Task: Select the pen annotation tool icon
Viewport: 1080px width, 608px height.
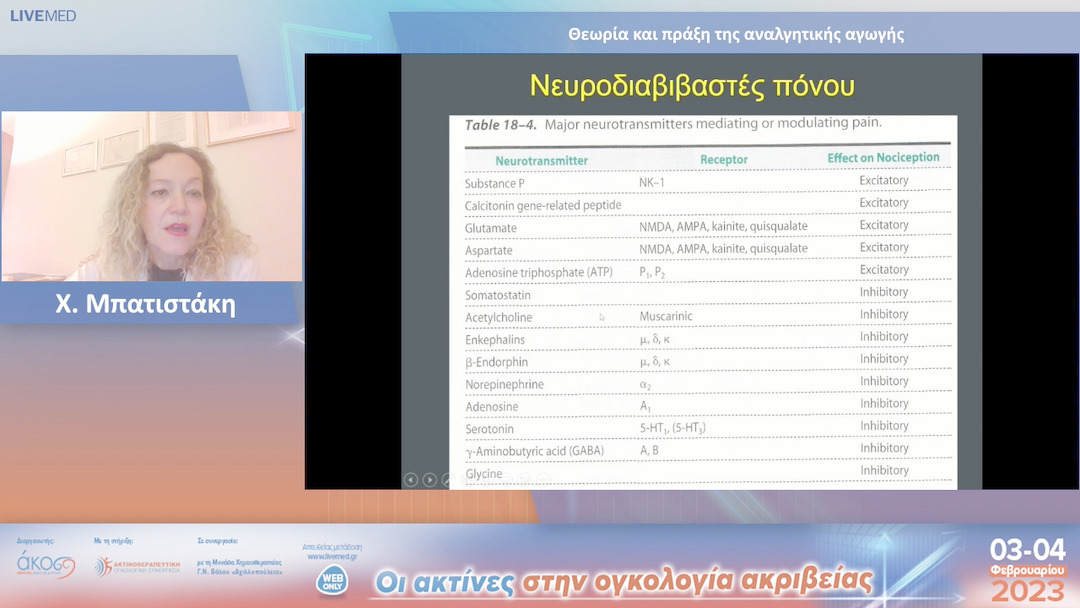Action: click(x=448, y=479)
